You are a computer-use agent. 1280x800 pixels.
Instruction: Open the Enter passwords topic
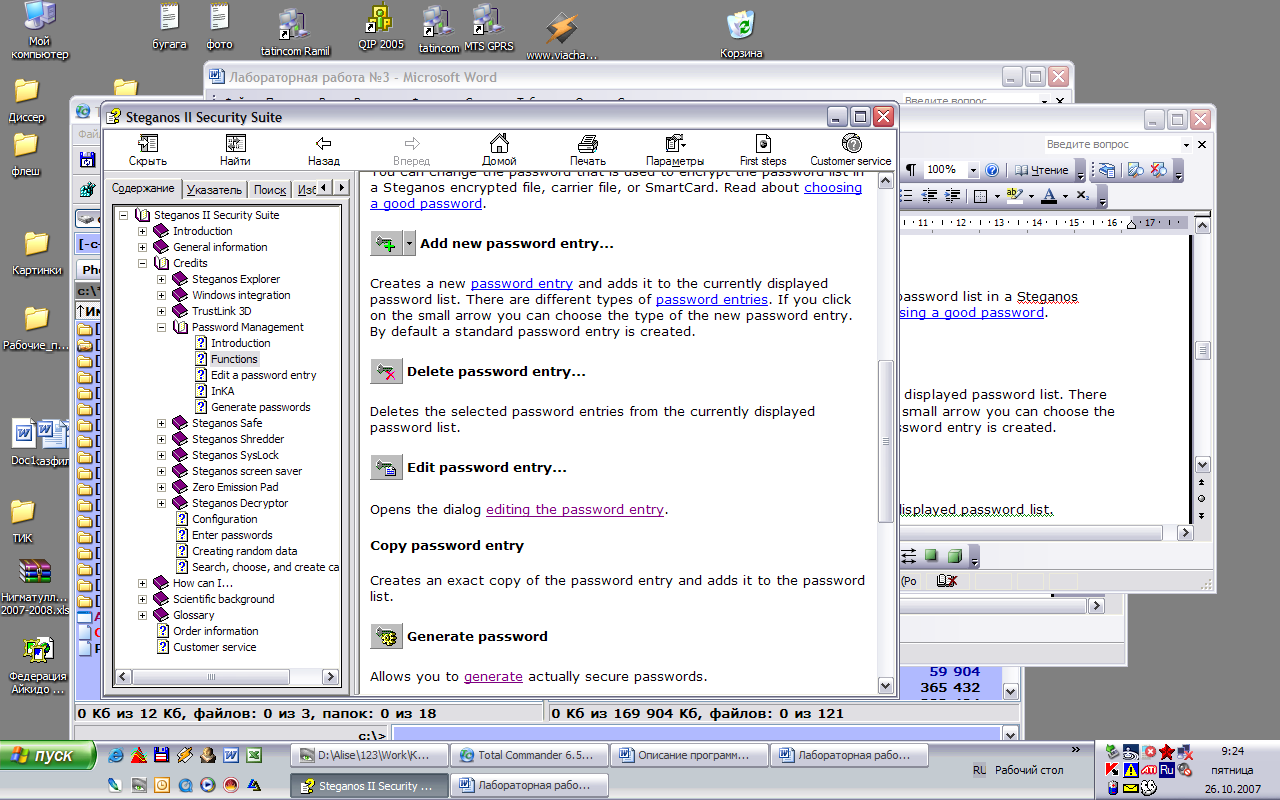tap(232, 535)
